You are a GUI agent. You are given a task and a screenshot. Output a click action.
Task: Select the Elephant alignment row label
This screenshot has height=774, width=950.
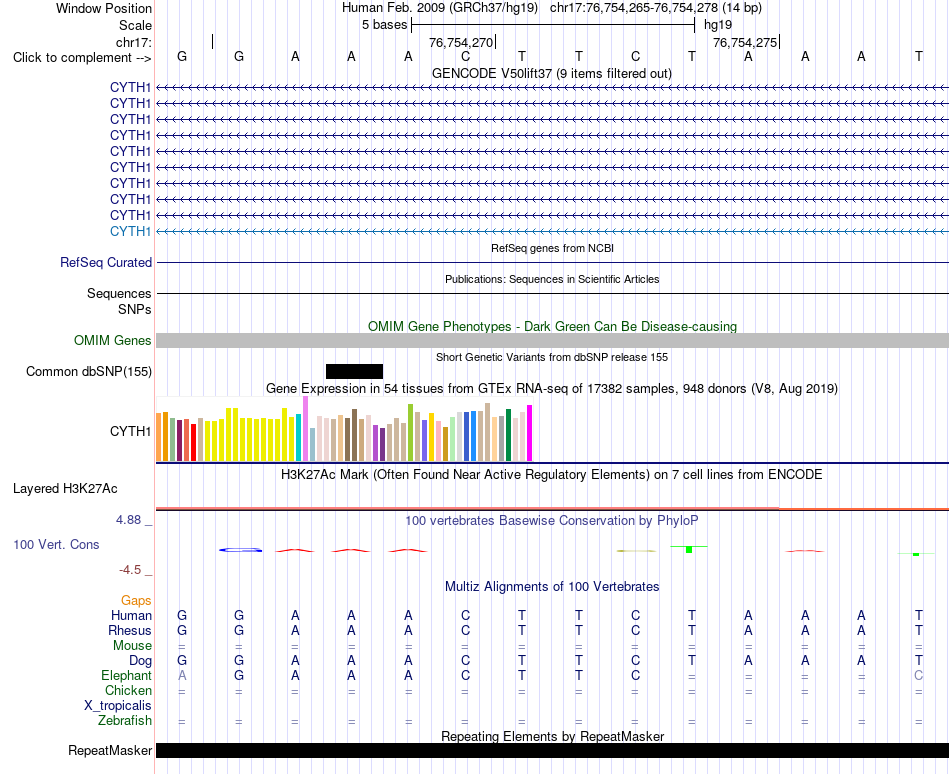coord(126,675)
